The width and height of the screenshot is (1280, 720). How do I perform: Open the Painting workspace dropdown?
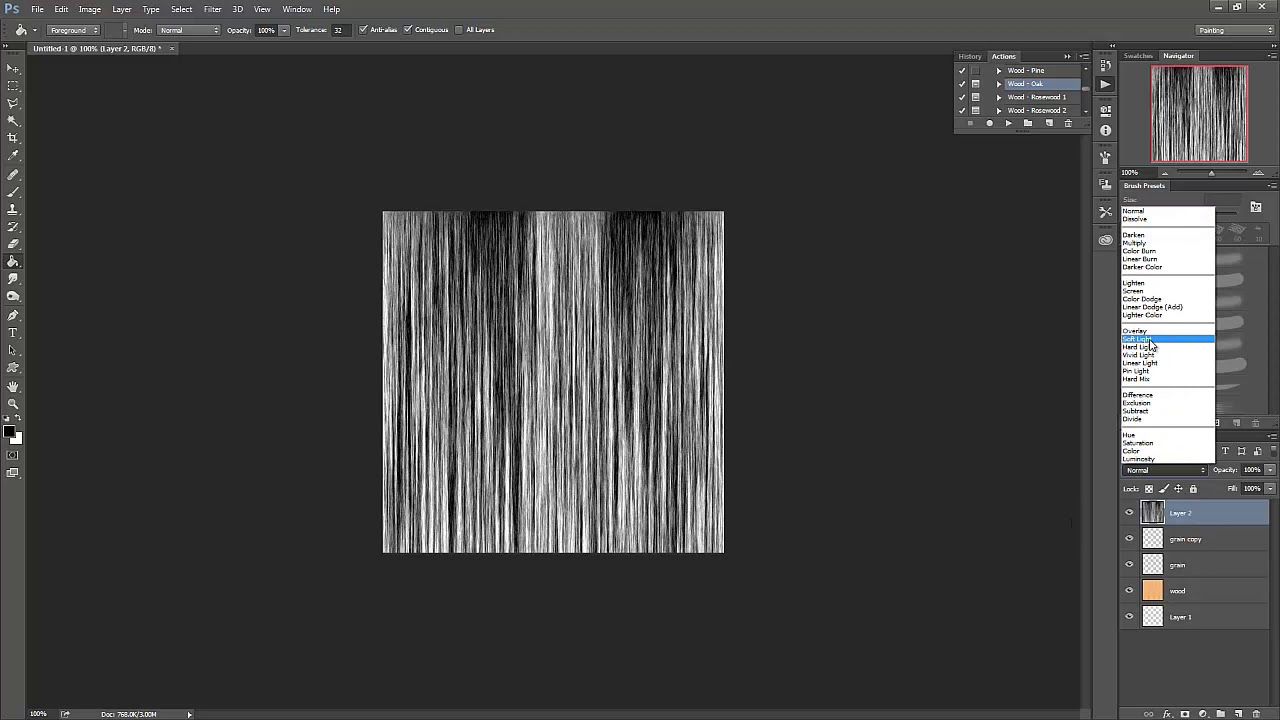(x=1235, y=30)
